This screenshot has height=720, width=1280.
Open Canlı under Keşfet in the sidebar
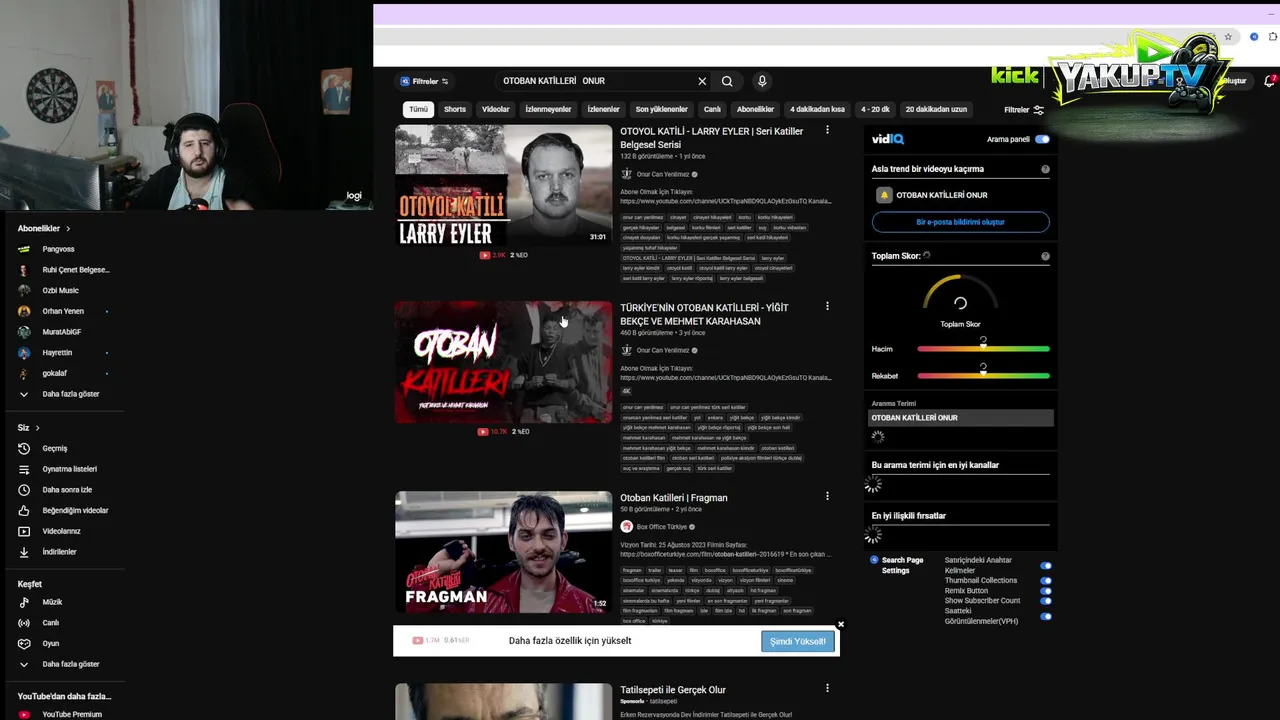point(50,623)
